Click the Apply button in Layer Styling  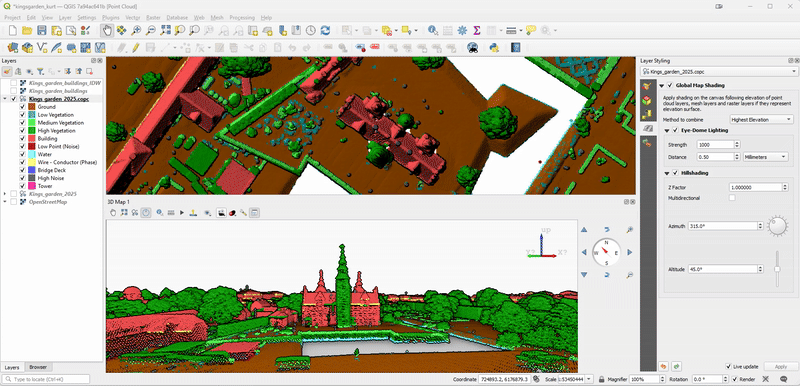(x=781, y=367)
